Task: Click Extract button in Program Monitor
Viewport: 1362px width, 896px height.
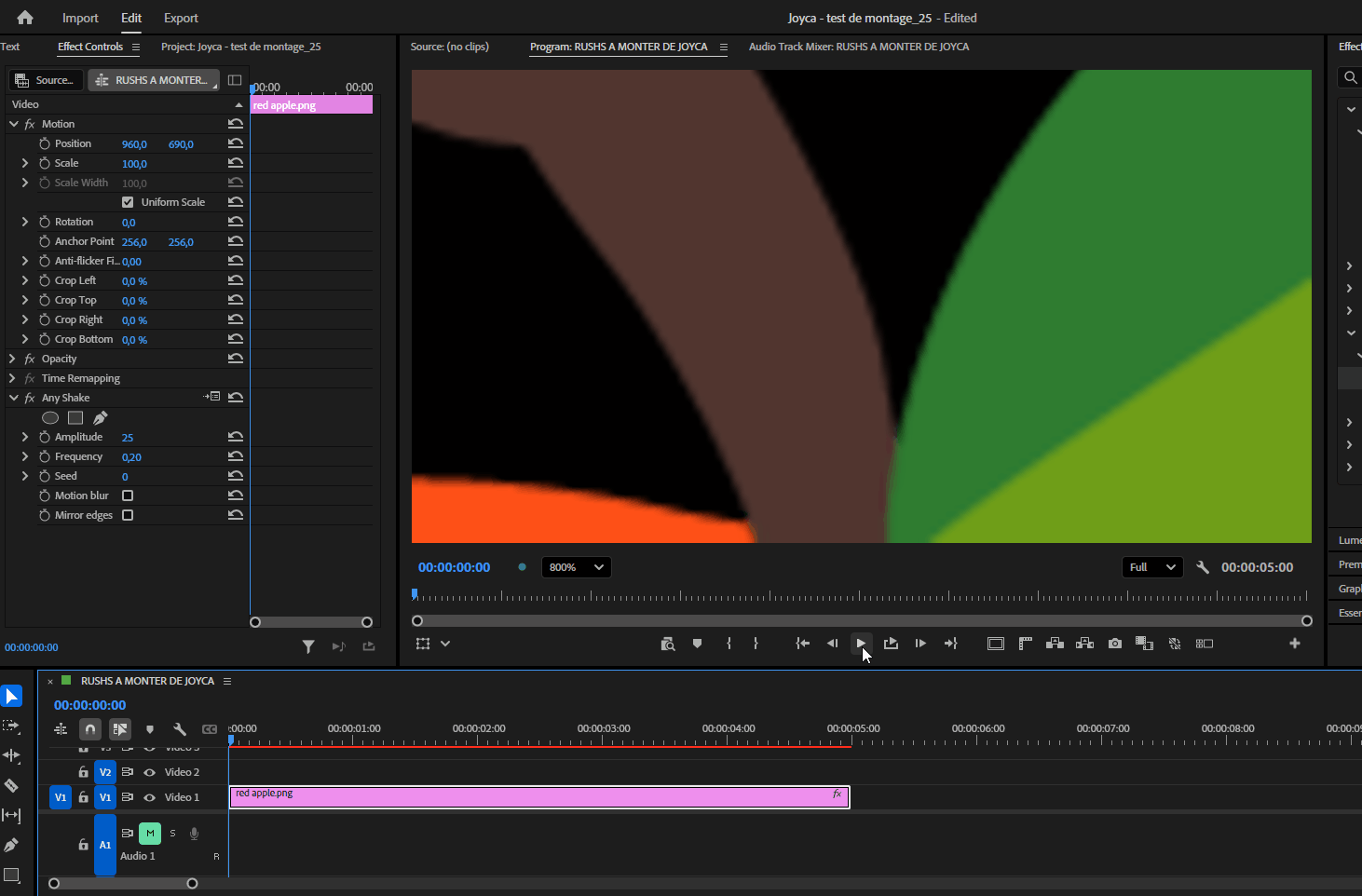Action: tap(1084, 644)
